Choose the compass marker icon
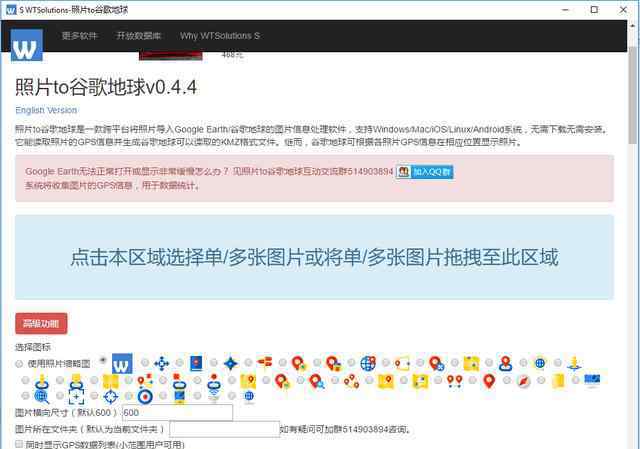 523,382
